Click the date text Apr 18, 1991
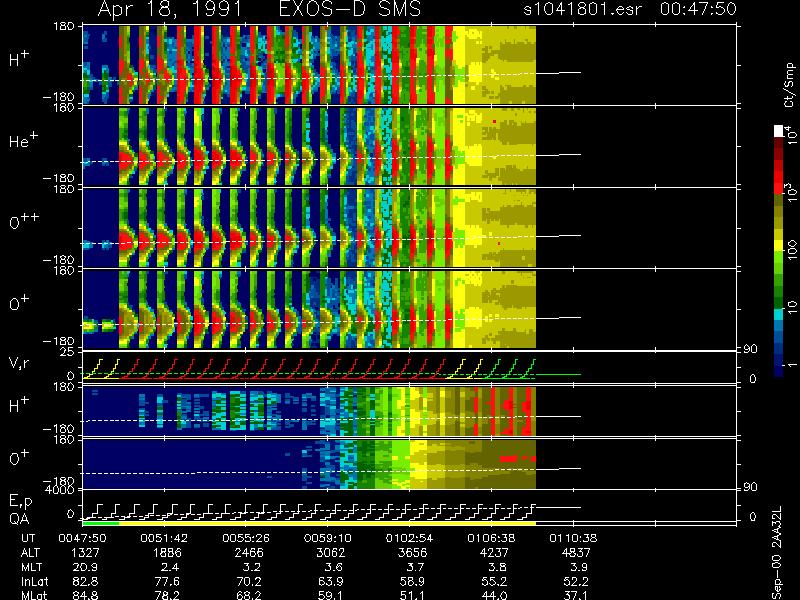The image size is (800, 600). 169,9
